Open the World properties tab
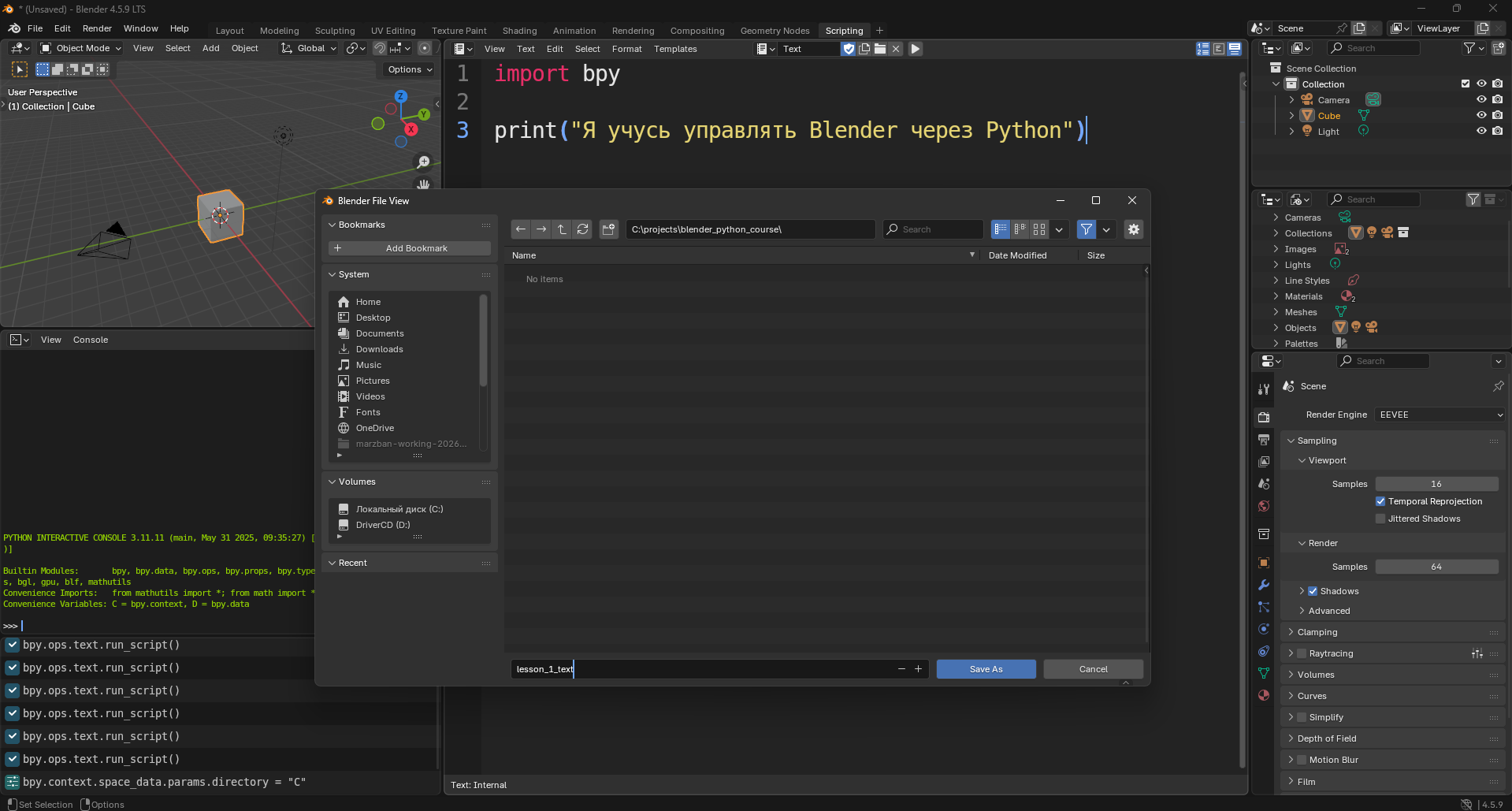 coord(1264,506)
